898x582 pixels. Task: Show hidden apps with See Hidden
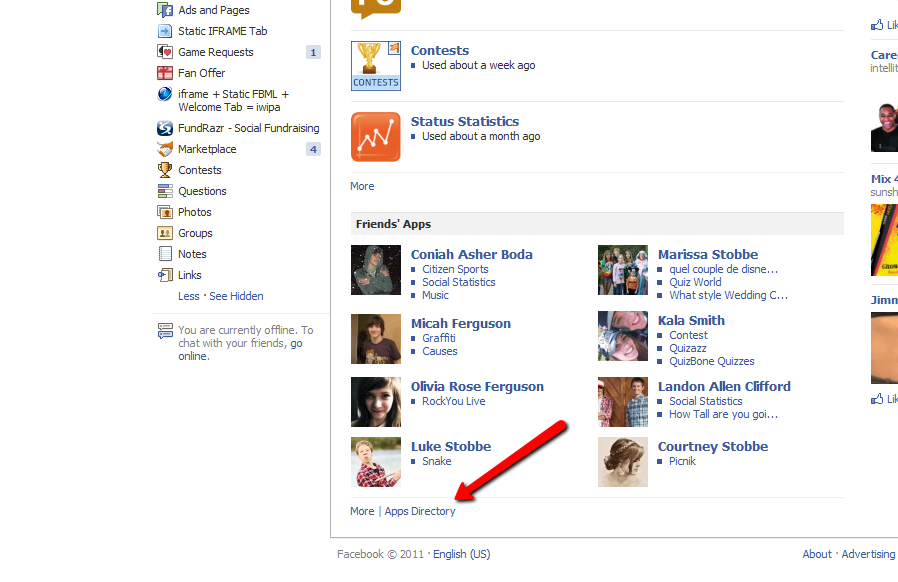(x=236, y=296)
